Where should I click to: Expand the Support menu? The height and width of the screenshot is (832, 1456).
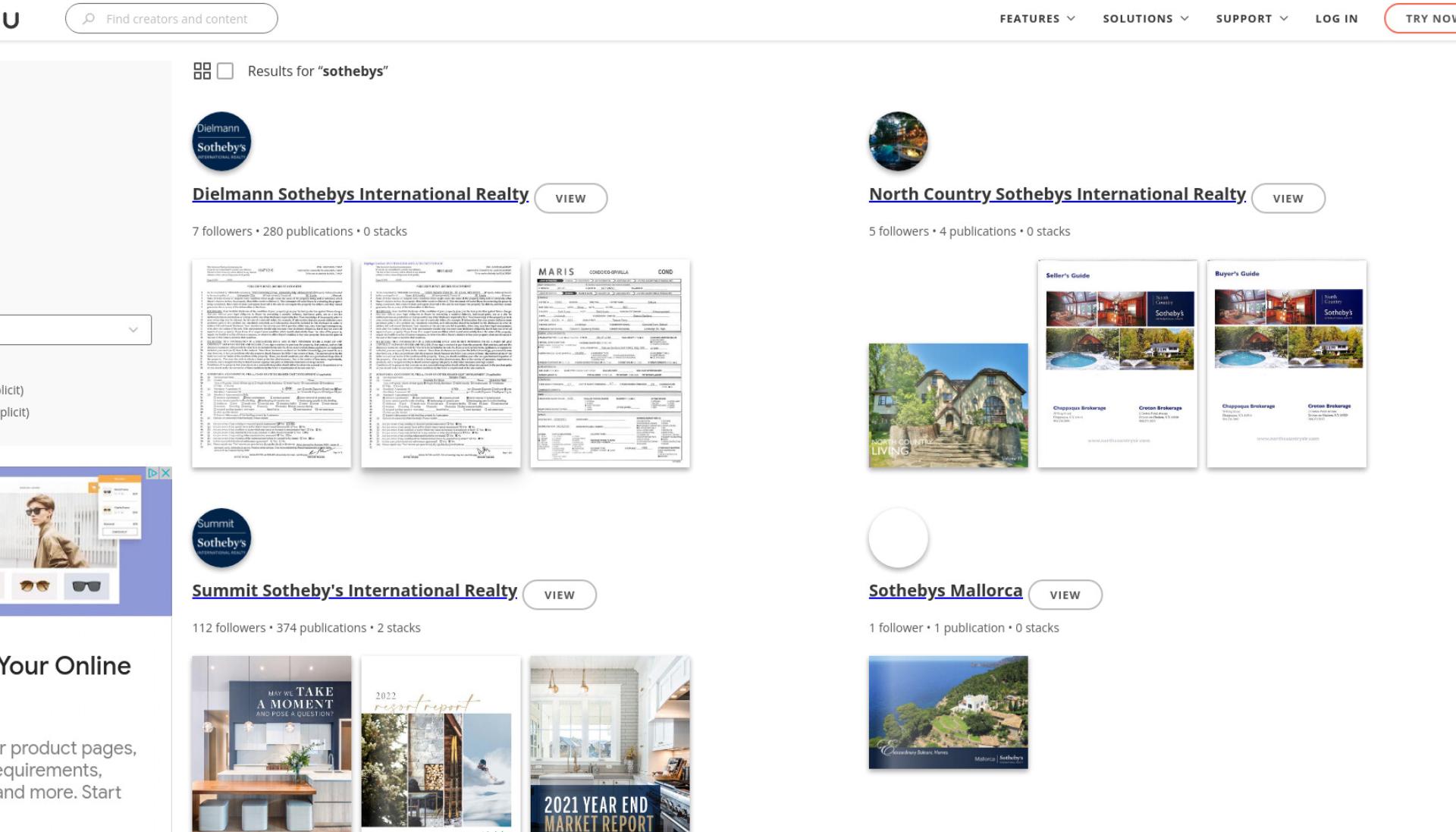[x=1251, y=19]
